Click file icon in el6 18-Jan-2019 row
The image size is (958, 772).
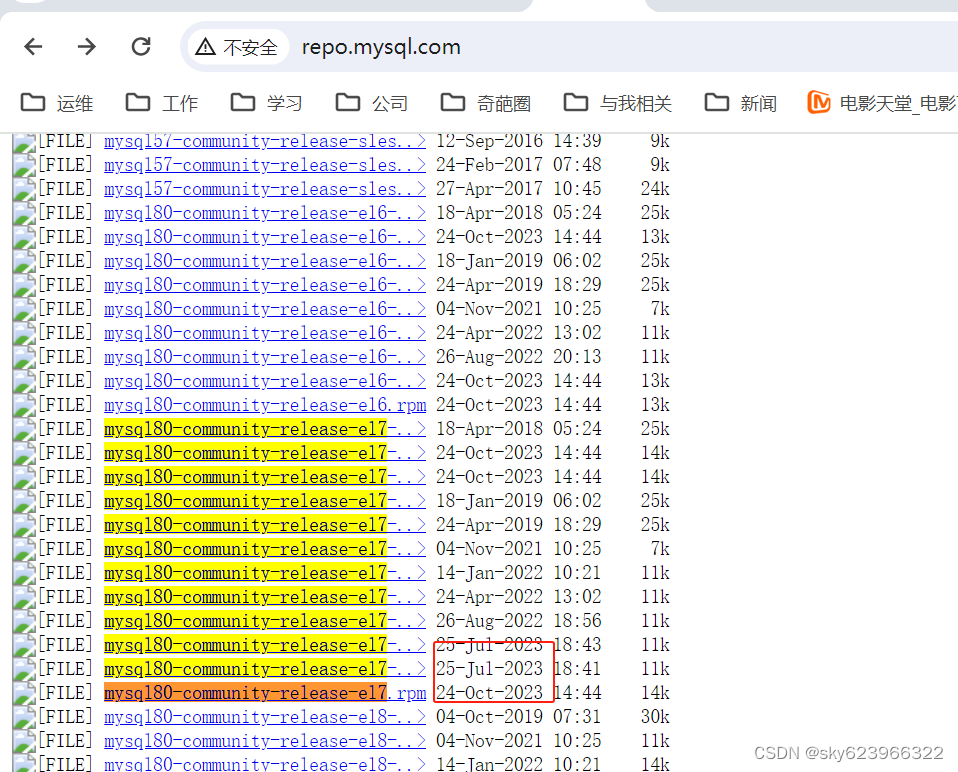coord(24,262)
